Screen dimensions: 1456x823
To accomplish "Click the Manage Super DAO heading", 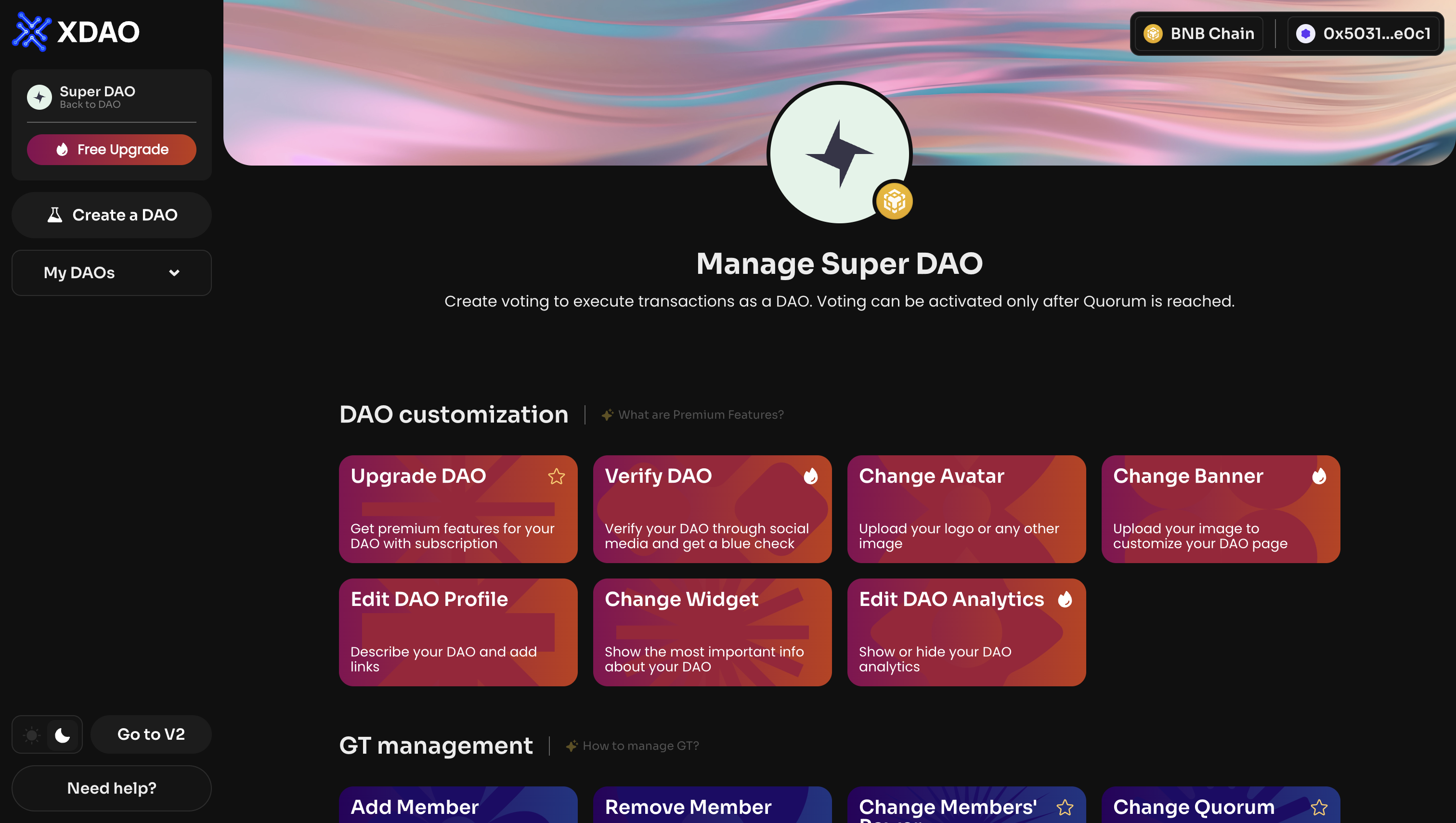I will coord(839,263).
